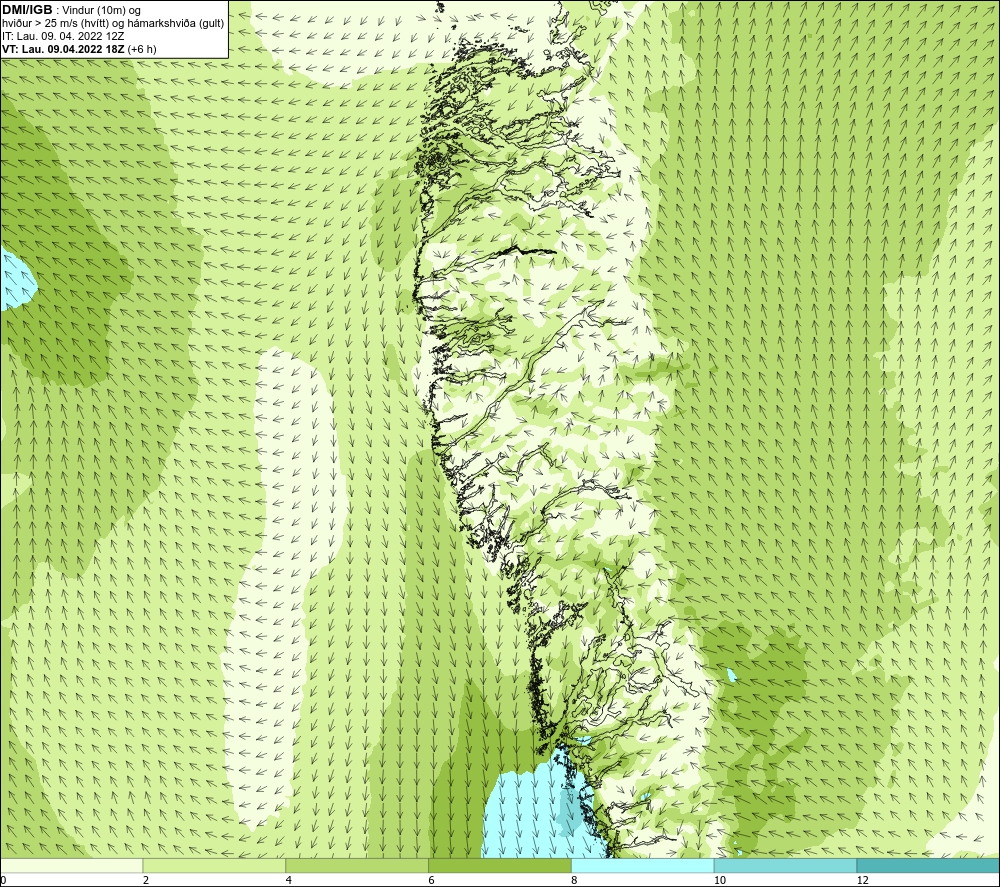This screenshot has width=1000, height=887.
Task: Click the DMI/IGB title text
Action: (x=27, y=10)
